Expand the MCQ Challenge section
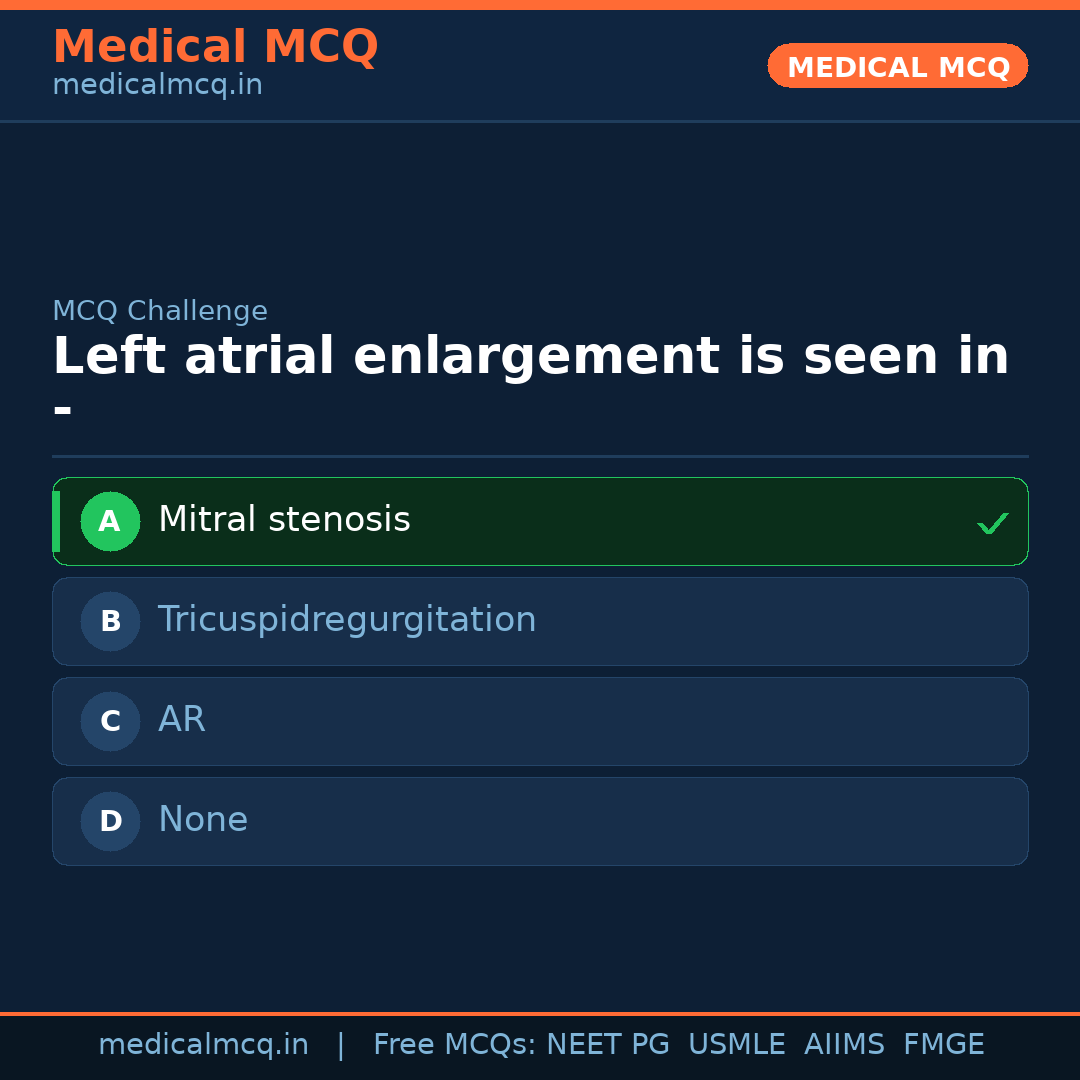The image size is (1080, 1080). click(160, 311)
